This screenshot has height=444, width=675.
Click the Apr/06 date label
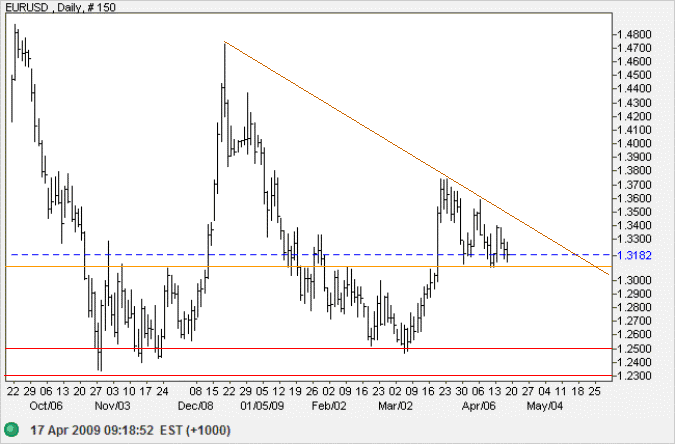coord(479,406)
